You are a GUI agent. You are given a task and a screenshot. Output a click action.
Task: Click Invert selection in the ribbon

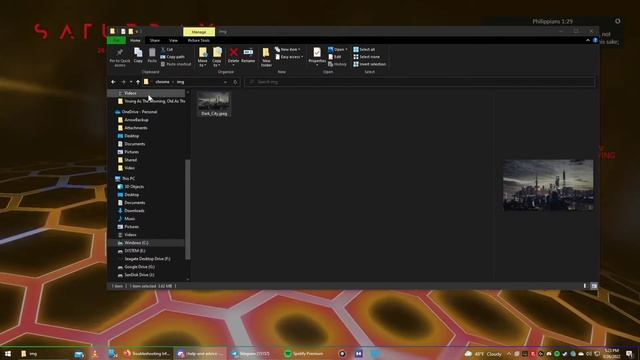pyautogui.click(x=369, y=64)
